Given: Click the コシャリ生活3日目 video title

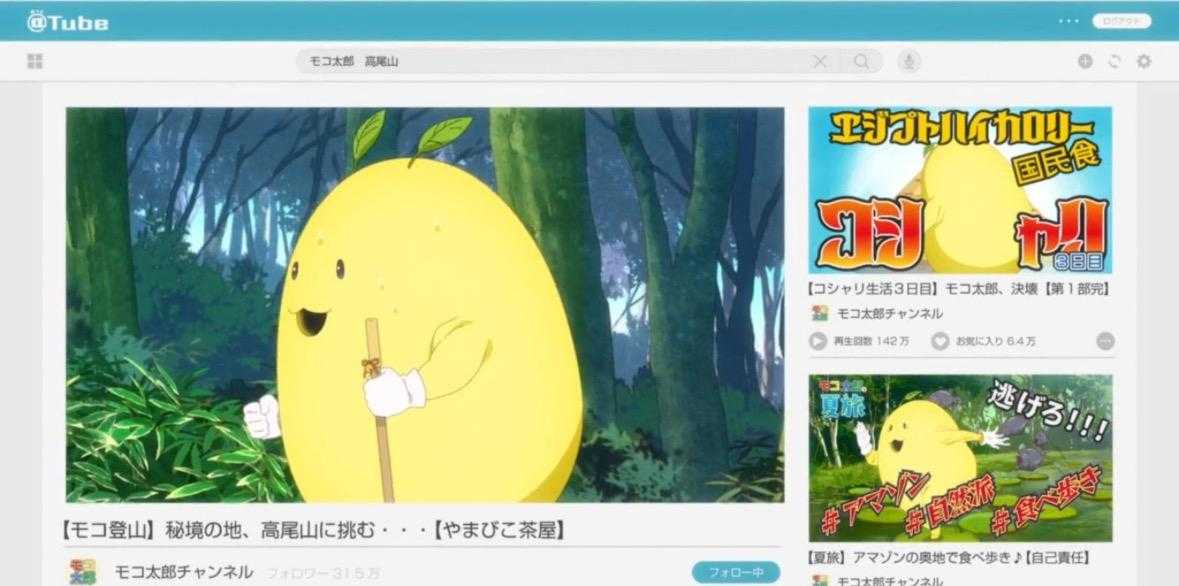Looking at the screenshot, I should (x=960, y=289).
